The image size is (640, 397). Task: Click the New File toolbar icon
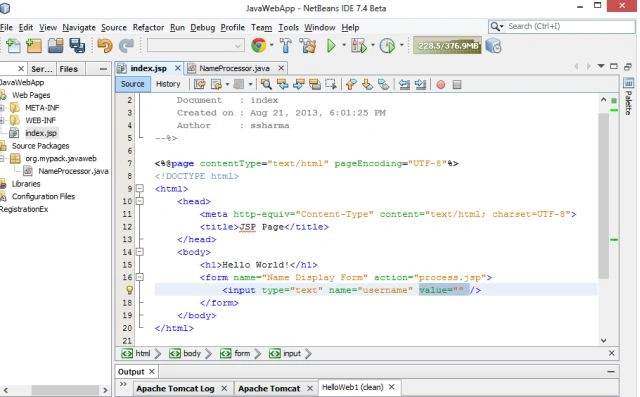pos(13,46)
